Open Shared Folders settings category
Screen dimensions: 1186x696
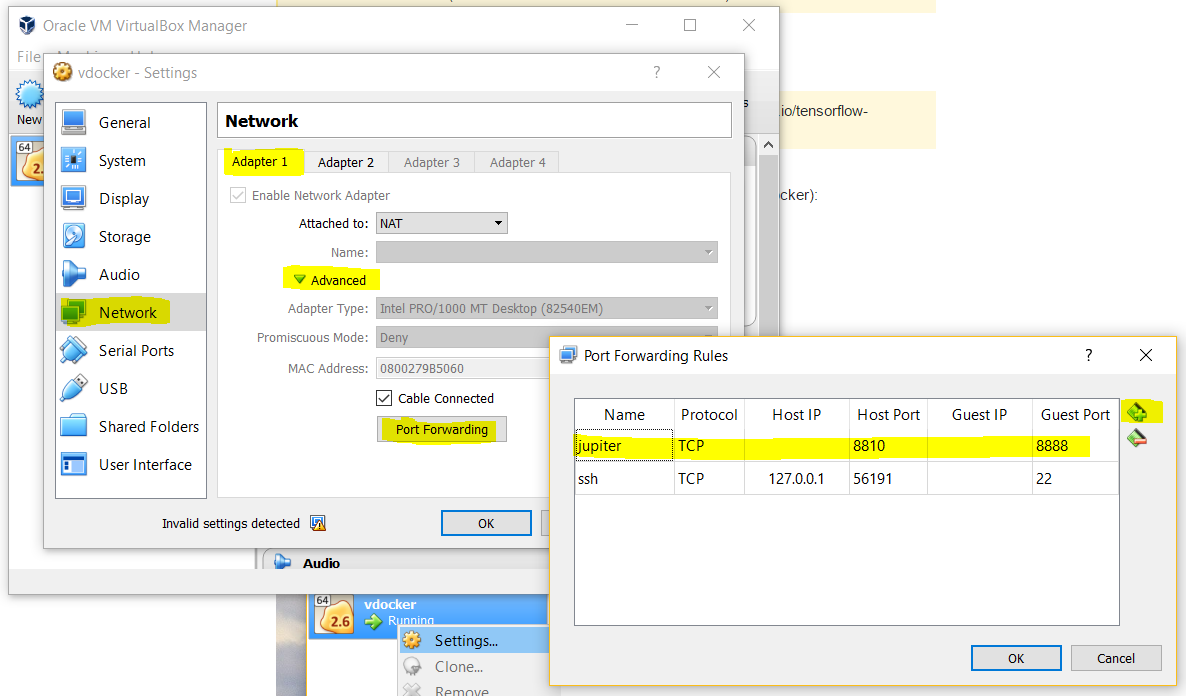pyautogui.click(x=130, y=427)
